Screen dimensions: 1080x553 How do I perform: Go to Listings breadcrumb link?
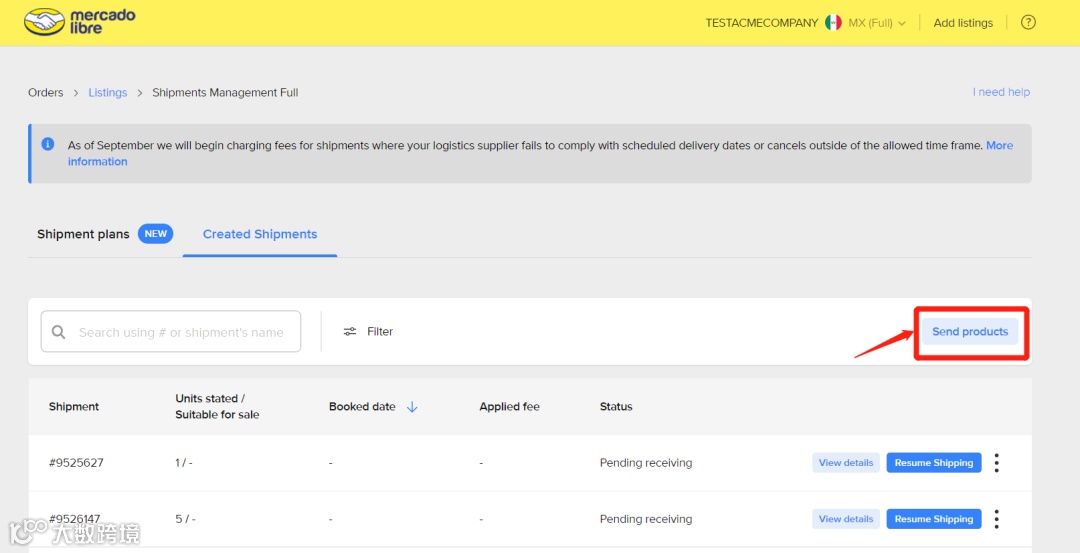point(107,92)
